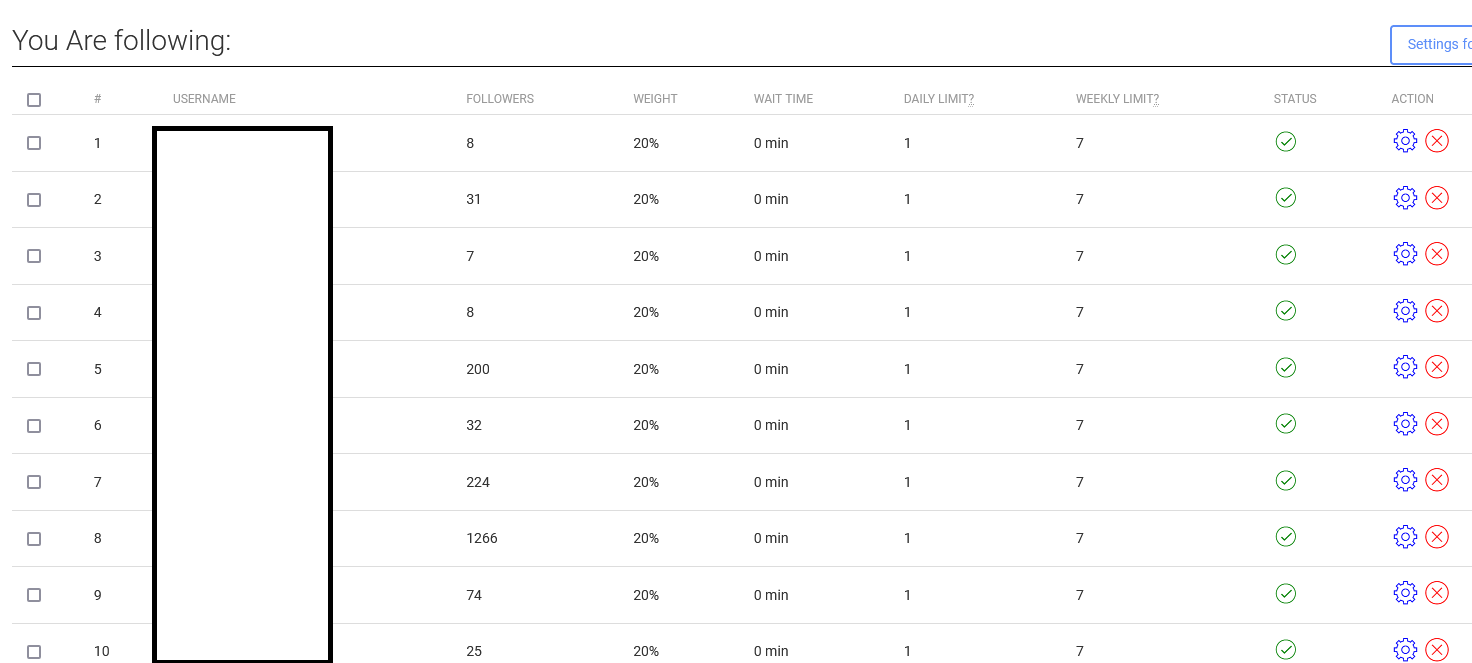1472x663 pixels.
Task: Tick the checkbox for row 9
Action: tap(34, 595)
